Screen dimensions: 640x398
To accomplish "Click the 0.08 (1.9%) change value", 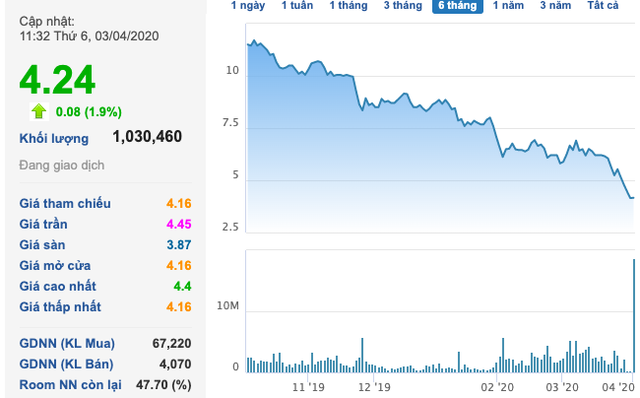I will tap(89, 112).
